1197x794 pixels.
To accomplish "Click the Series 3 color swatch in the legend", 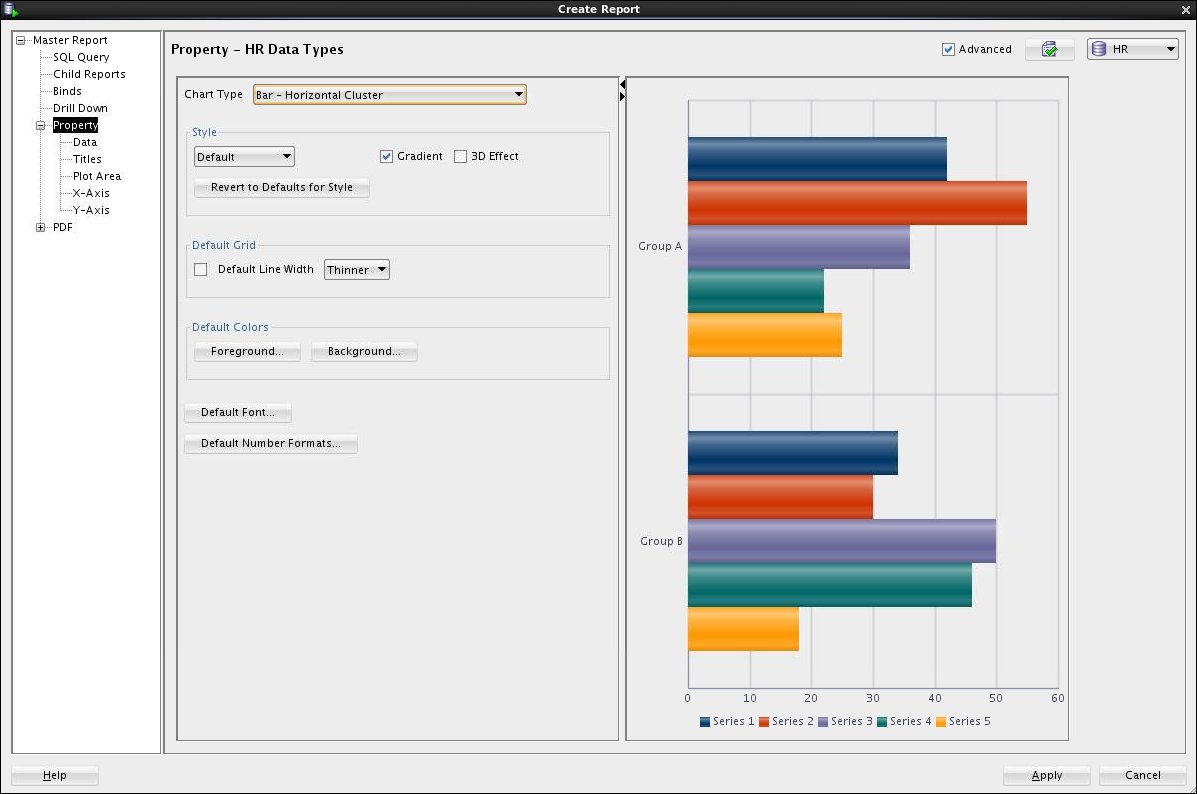I will pos(822,721).
